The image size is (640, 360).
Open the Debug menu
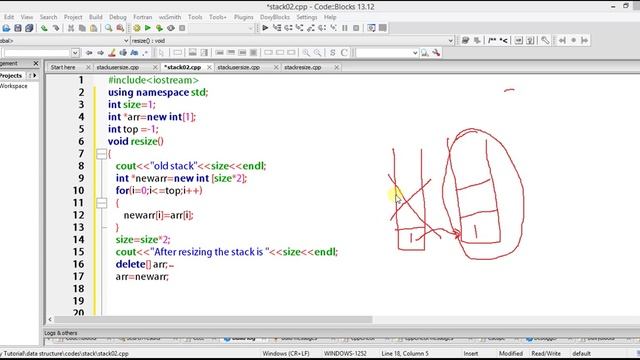point(118,17)
